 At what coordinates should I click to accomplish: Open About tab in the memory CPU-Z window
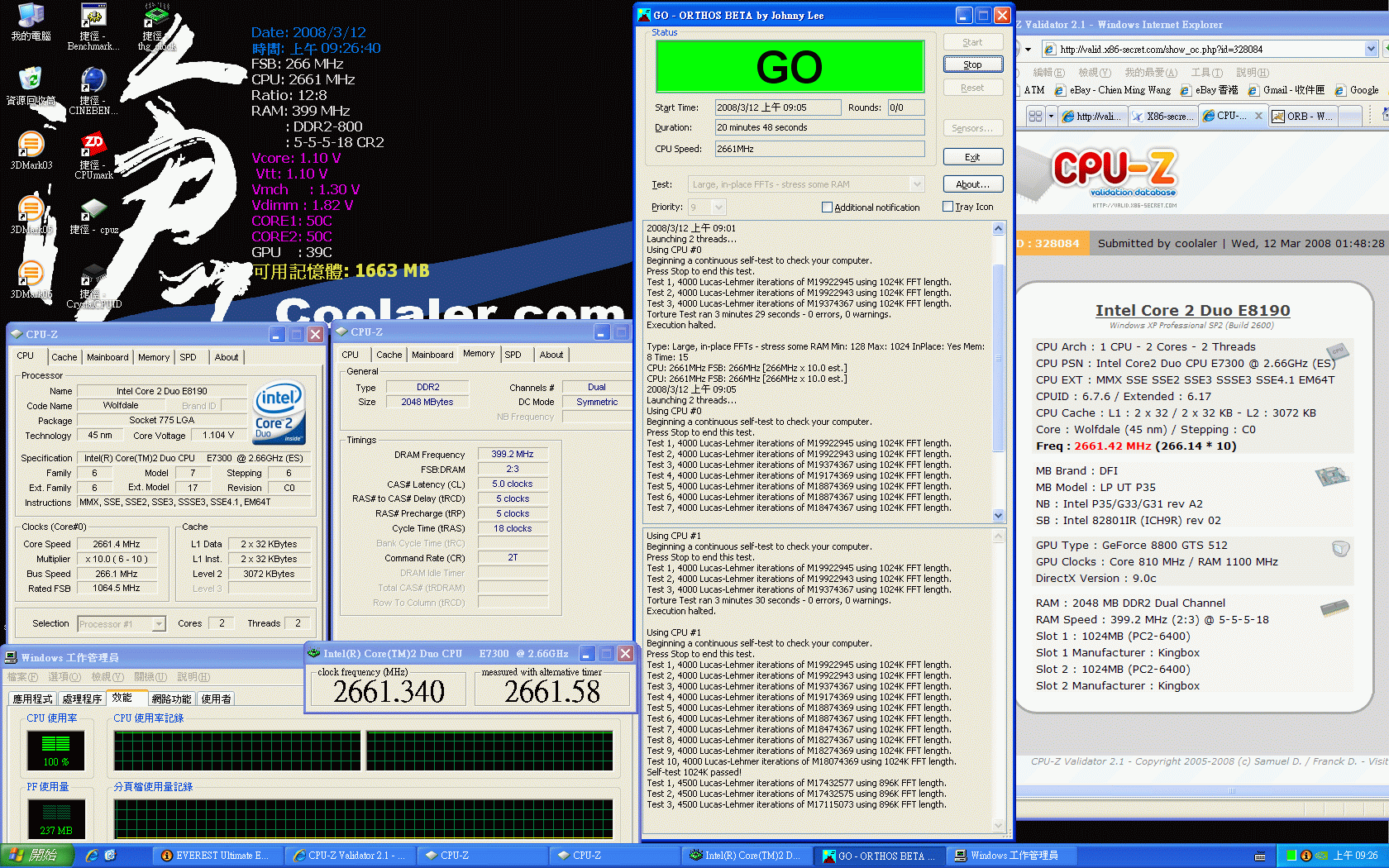click(x=551, y=355)
